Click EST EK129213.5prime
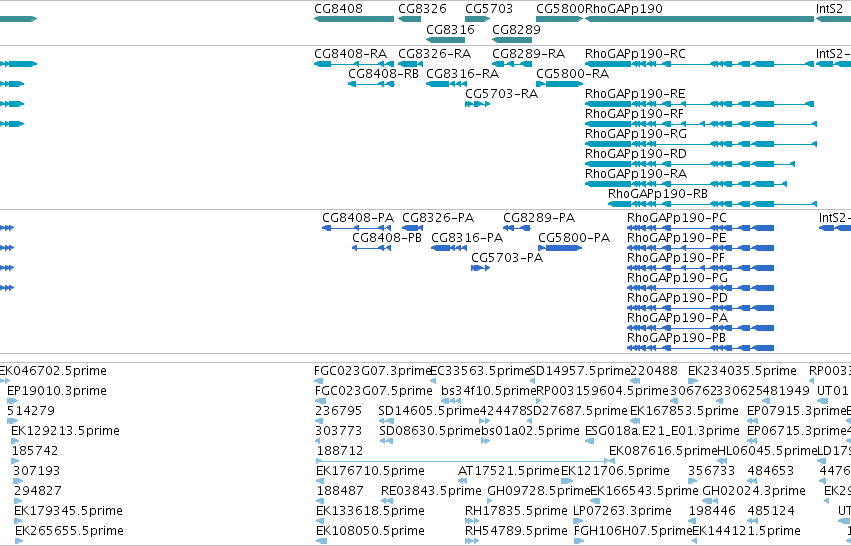Viewport: 851px width, 546px height. [x=15, y=441]
